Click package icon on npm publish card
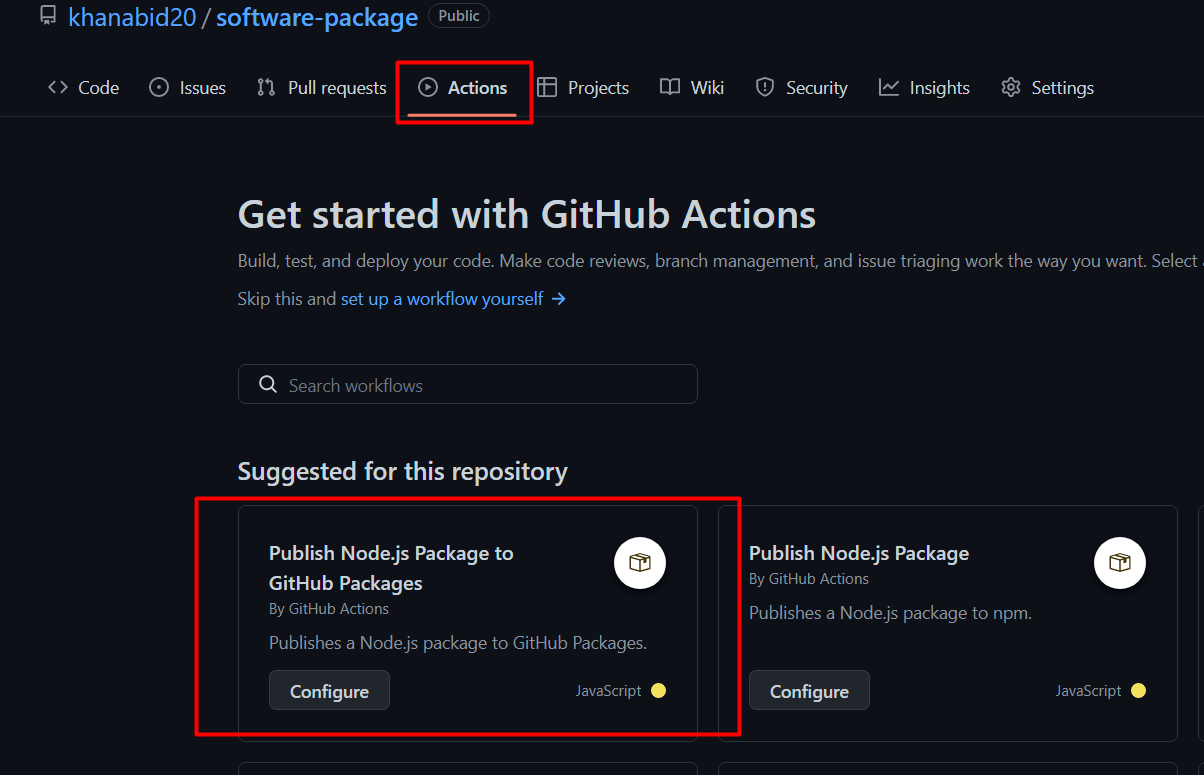1204x775 pixels. tap(1120, 563)
